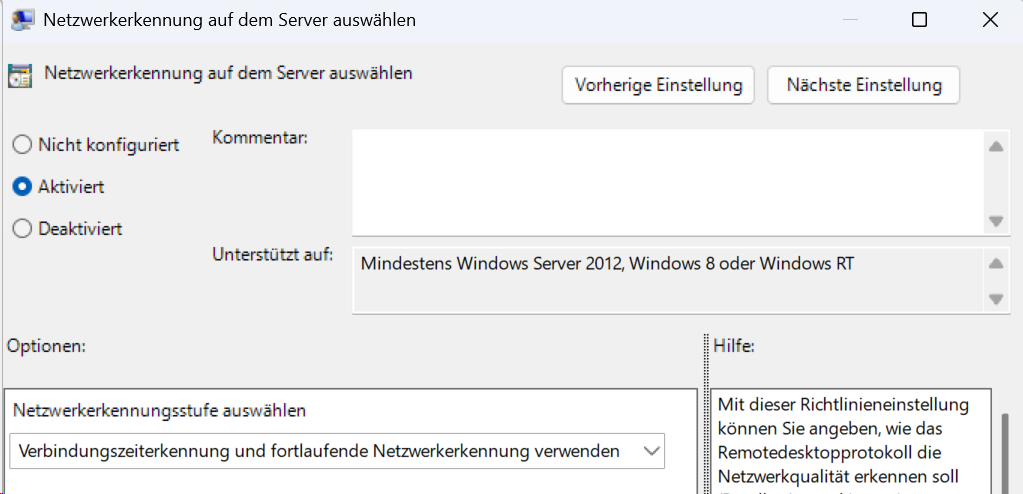The width and height of the screenshot is (1023, 494).
Task: Select the Nicht konfiguriert radio button
Action: [22, 145]
